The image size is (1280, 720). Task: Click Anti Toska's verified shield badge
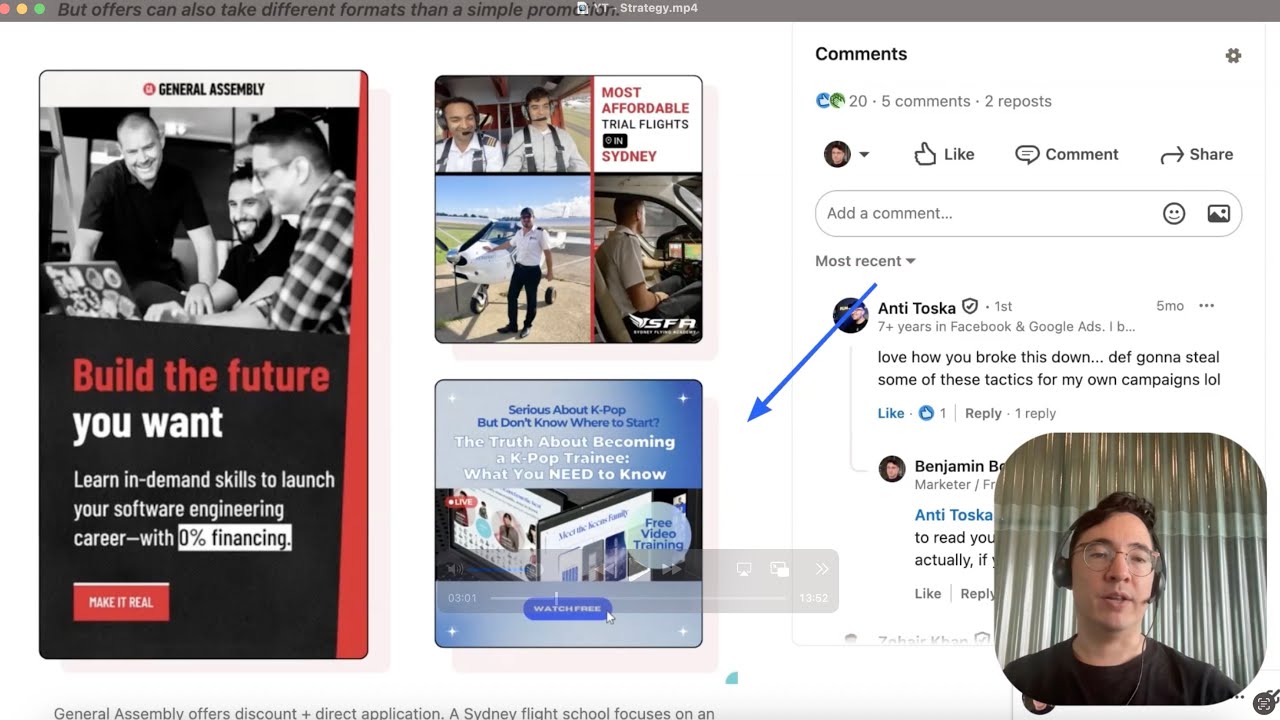[969, 307]
